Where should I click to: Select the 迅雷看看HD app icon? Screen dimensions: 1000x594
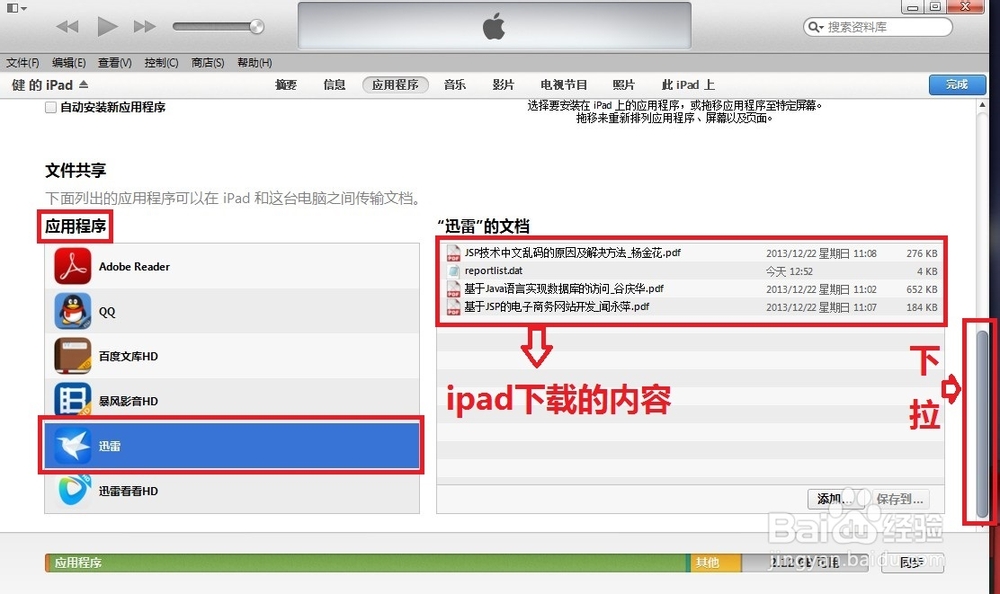point(73,490)
